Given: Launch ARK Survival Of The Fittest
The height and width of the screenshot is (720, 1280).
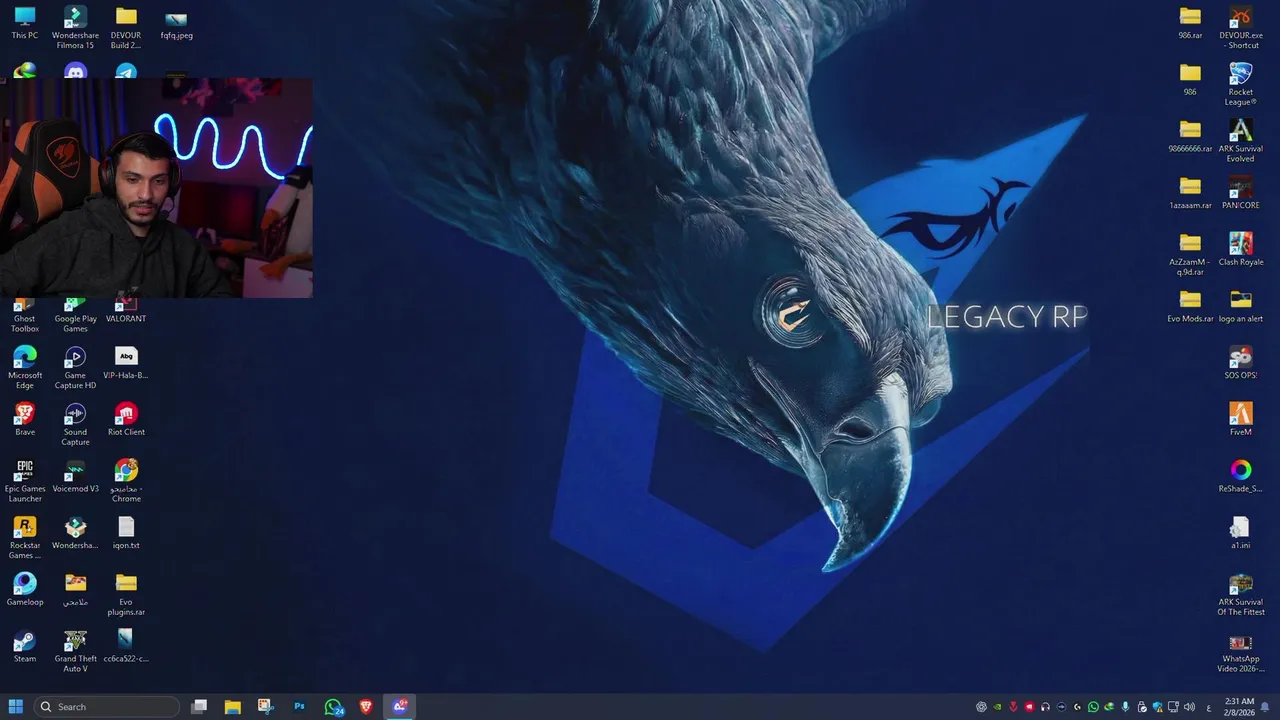Looking at the screenshot, I should [1240, 594].
